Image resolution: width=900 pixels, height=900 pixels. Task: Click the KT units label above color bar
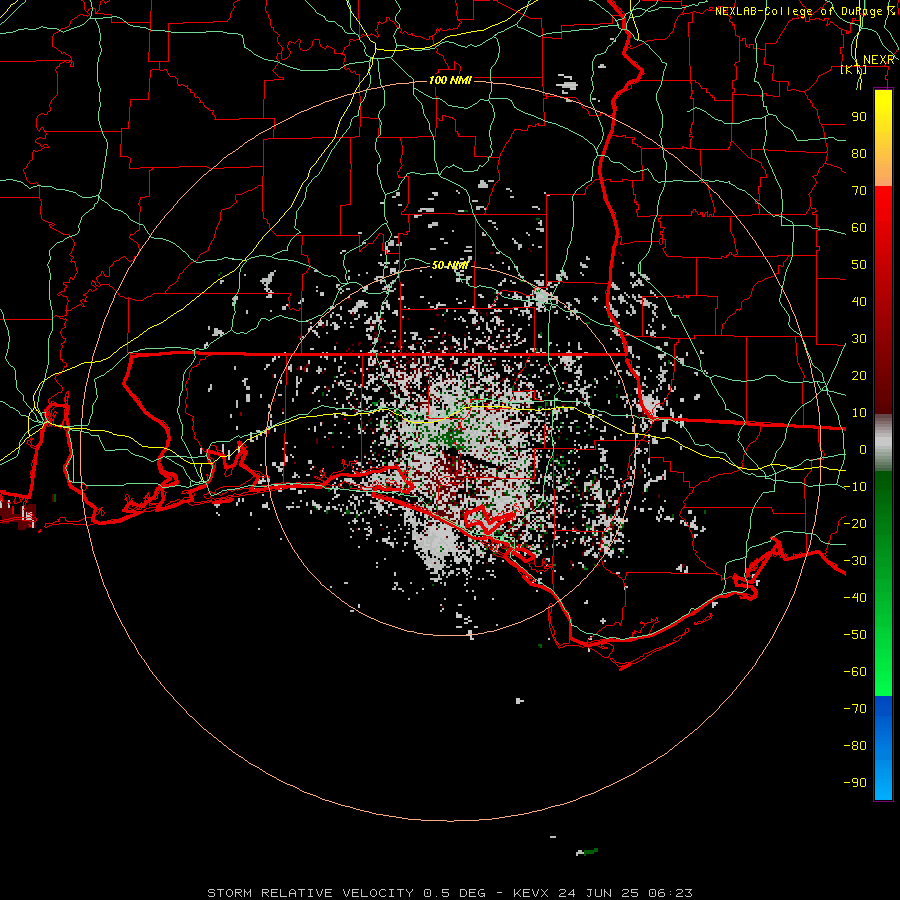pos(854,70)
